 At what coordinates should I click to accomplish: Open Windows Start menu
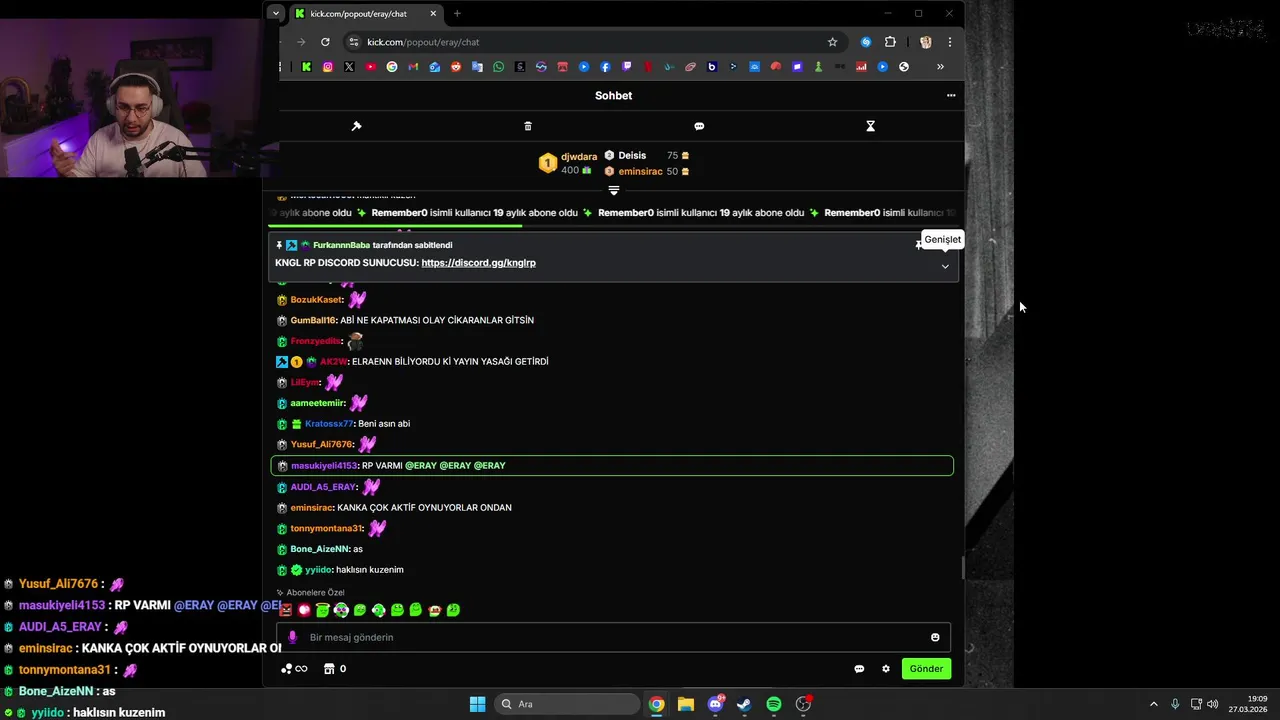(x=477, y=704)
